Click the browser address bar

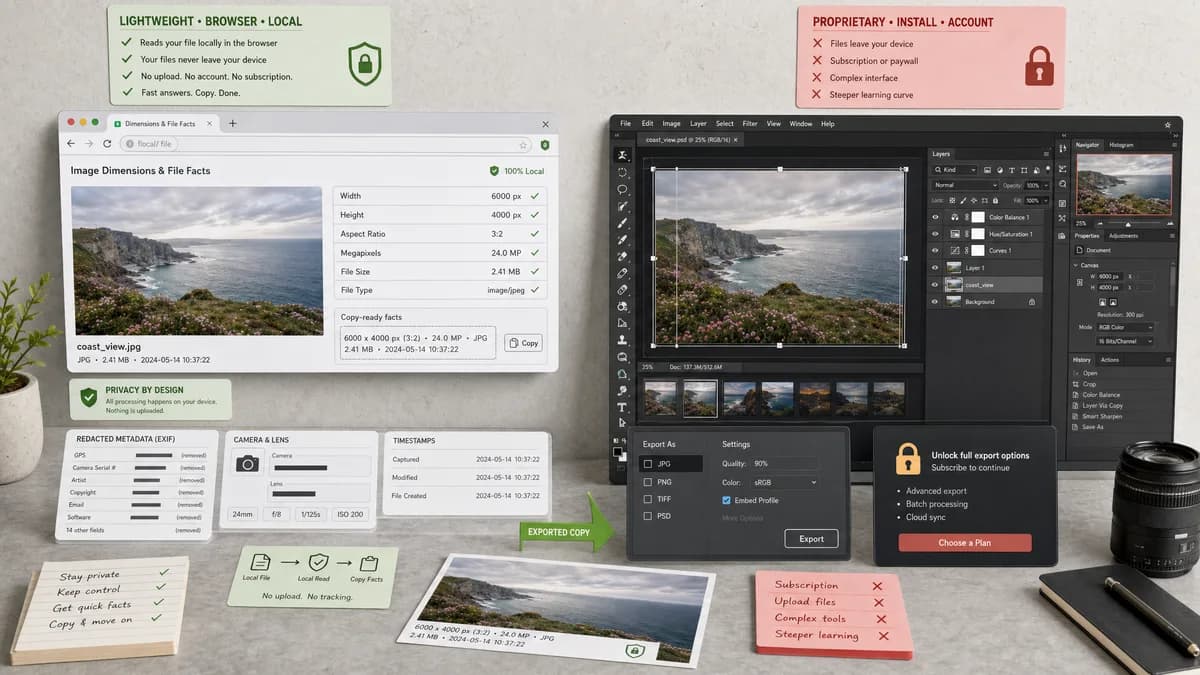(x=325, y=144)
